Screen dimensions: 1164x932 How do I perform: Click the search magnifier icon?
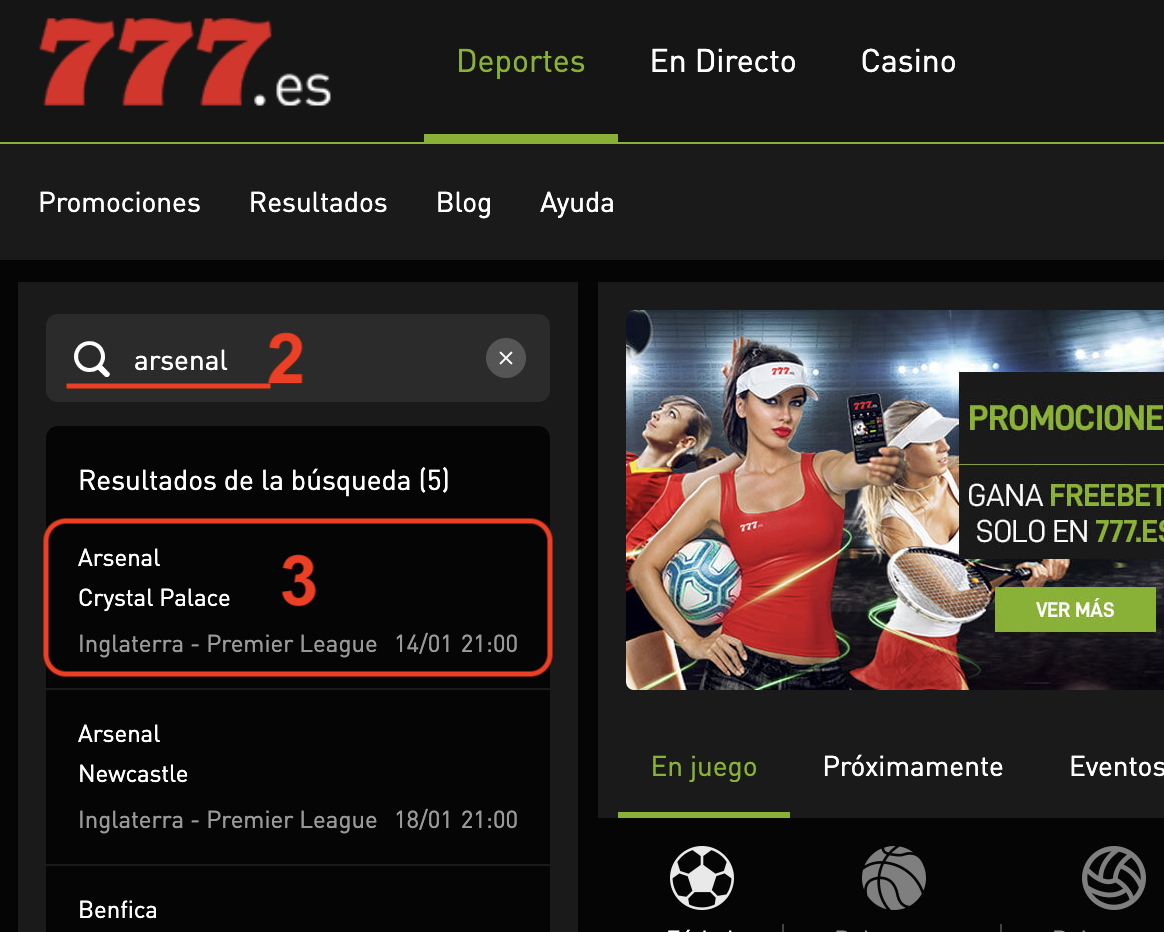click(92, 359)
